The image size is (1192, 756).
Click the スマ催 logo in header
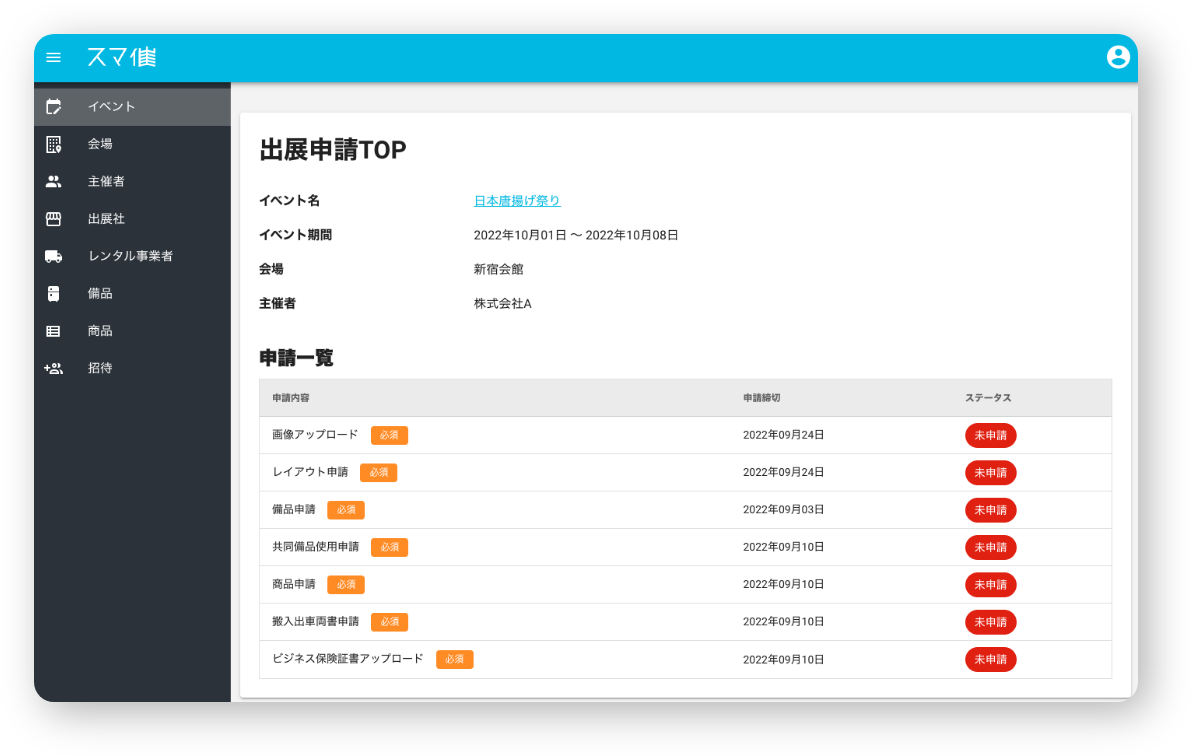[121, 57]
